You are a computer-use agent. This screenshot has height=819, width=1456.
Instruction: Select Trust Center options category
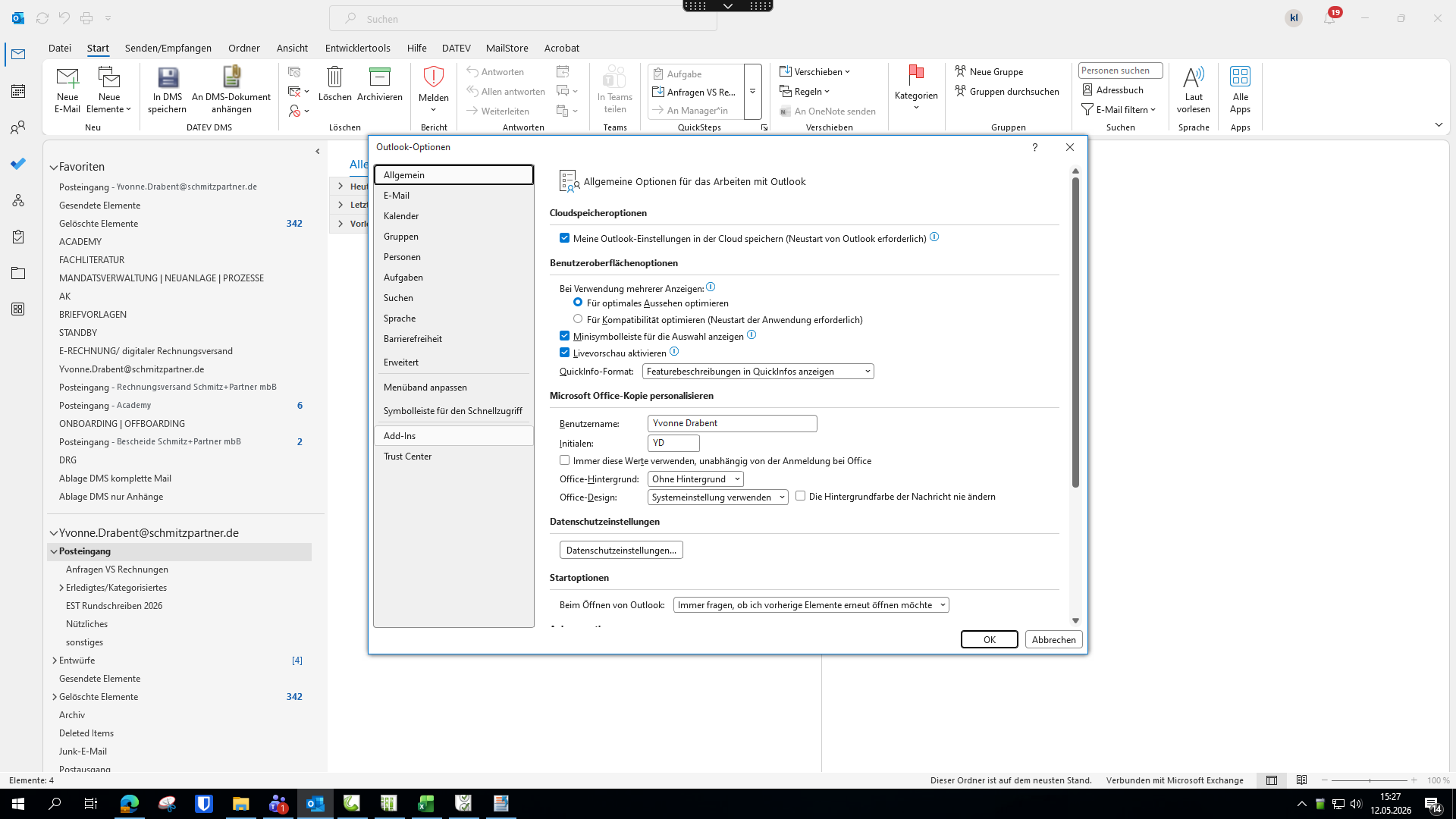[x=453, y=457]
